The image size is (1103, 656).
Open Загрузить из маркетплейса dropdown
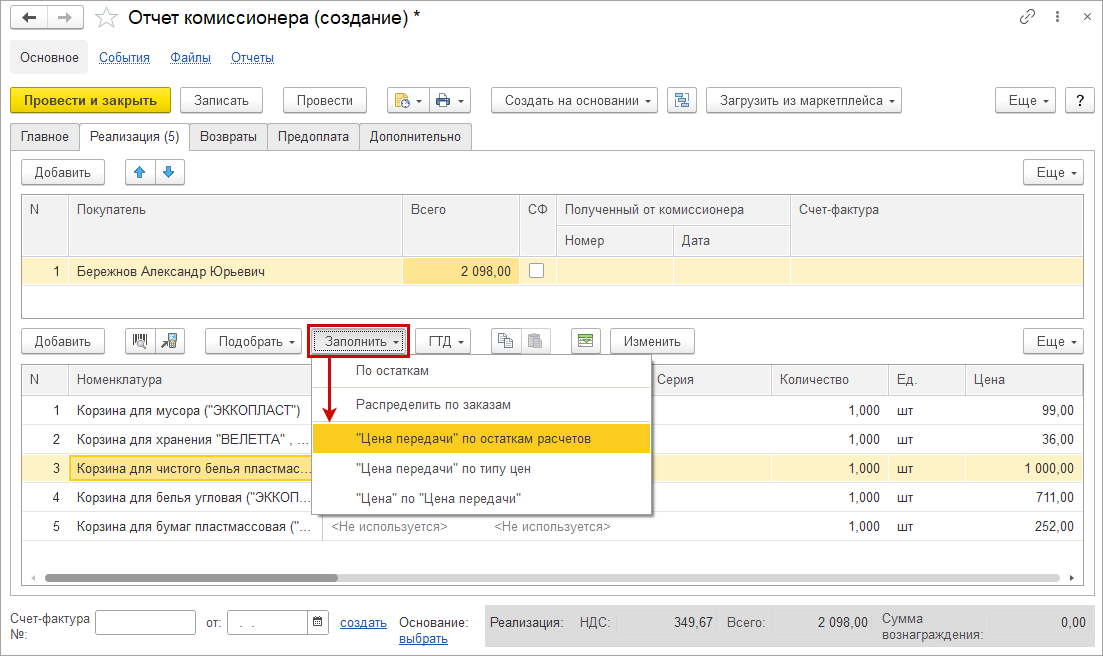(804, 100)
